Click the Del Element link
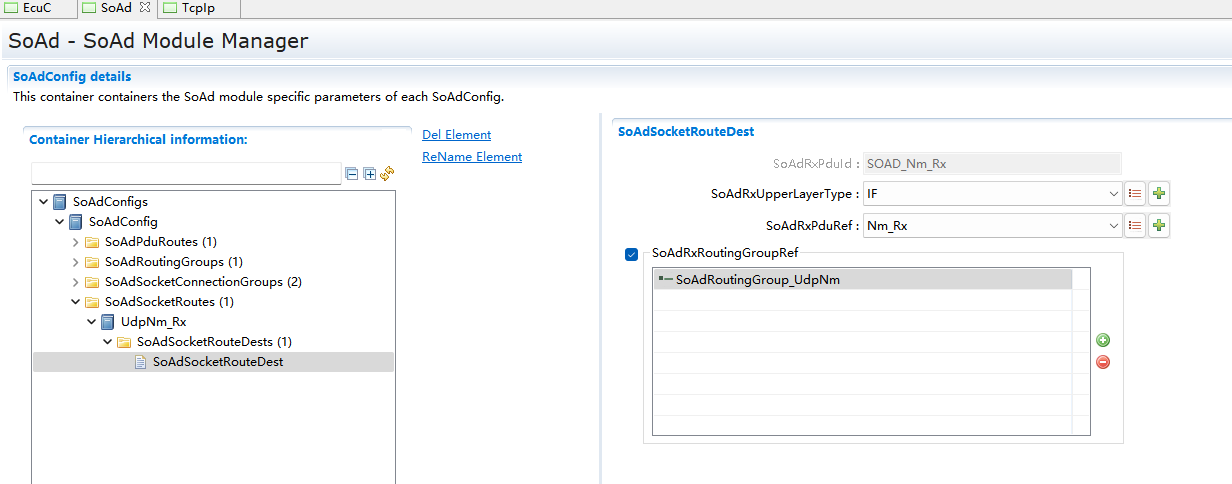The image size is (1232, 484). coord(456,135)
